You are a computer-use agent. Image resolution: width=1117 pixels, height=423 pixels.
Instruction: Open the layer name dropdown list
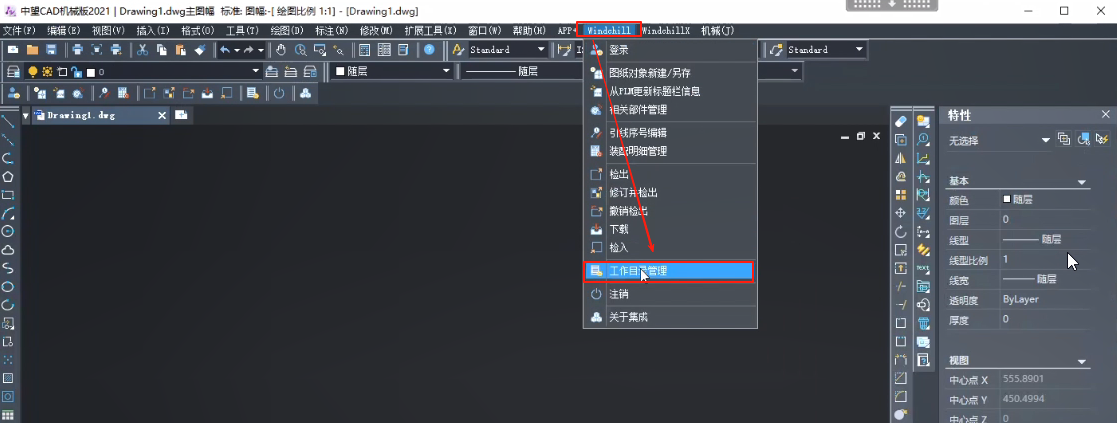point(256,72)
